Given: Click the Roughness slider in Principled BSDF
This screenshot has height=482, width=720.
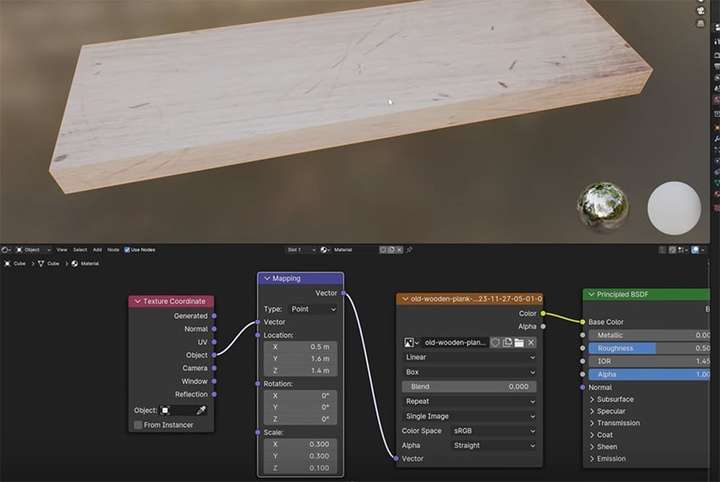Looking at the screenshot, I should click(649, 348).
